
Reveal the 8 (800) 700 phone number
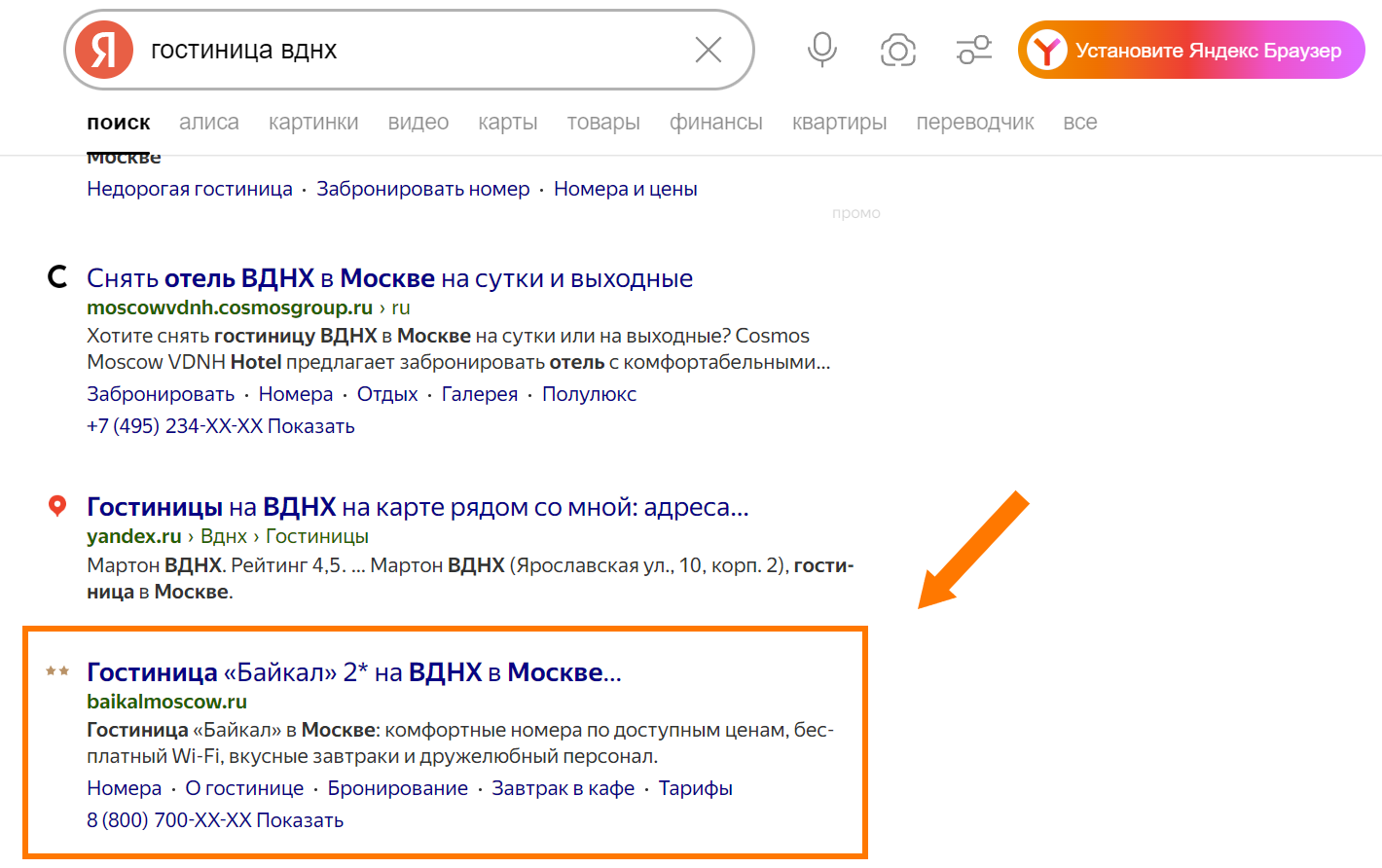(x=300, y=820)
